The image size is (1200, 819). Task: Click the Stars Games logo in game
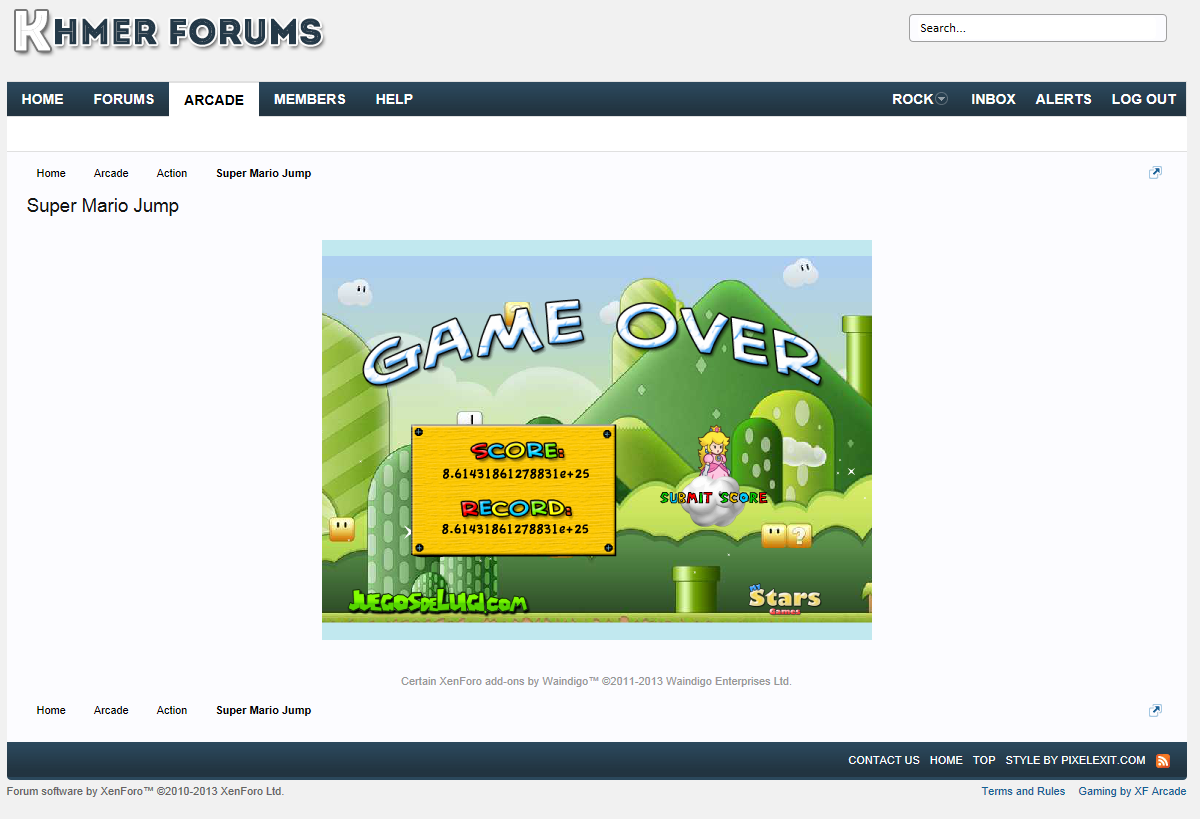(785, 599)
